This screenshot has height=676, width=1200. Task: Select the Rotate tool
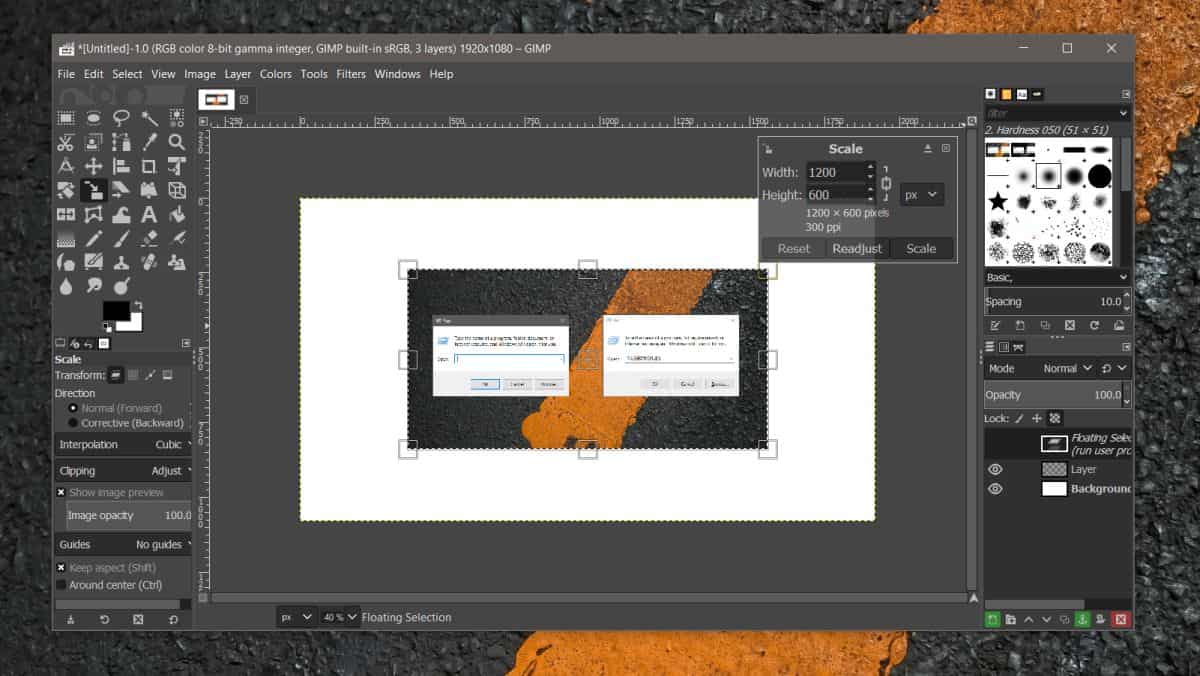click(66, 190)
